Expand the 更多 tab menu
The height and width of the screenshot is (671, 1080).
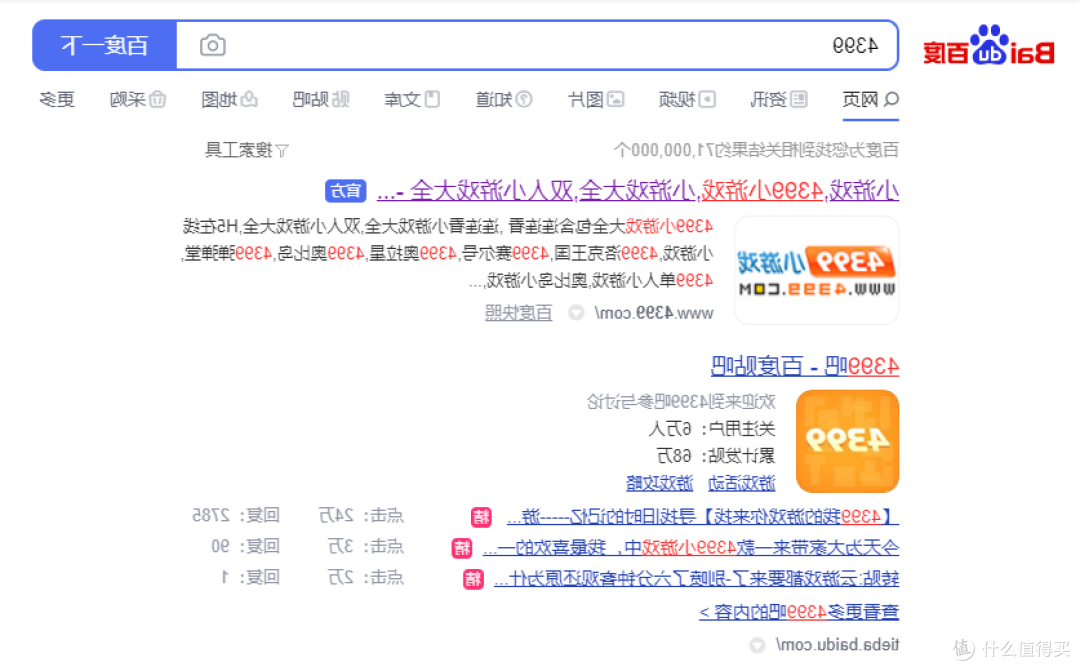(57, 100)
